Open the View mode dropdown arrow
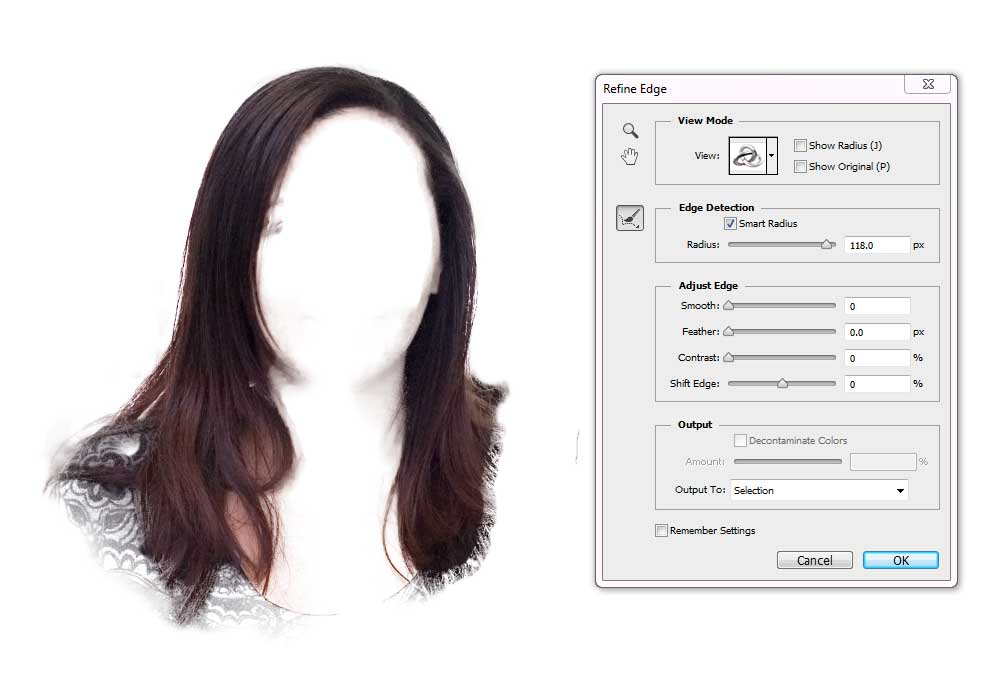The image size is (995, 679). tap(772, 156)
